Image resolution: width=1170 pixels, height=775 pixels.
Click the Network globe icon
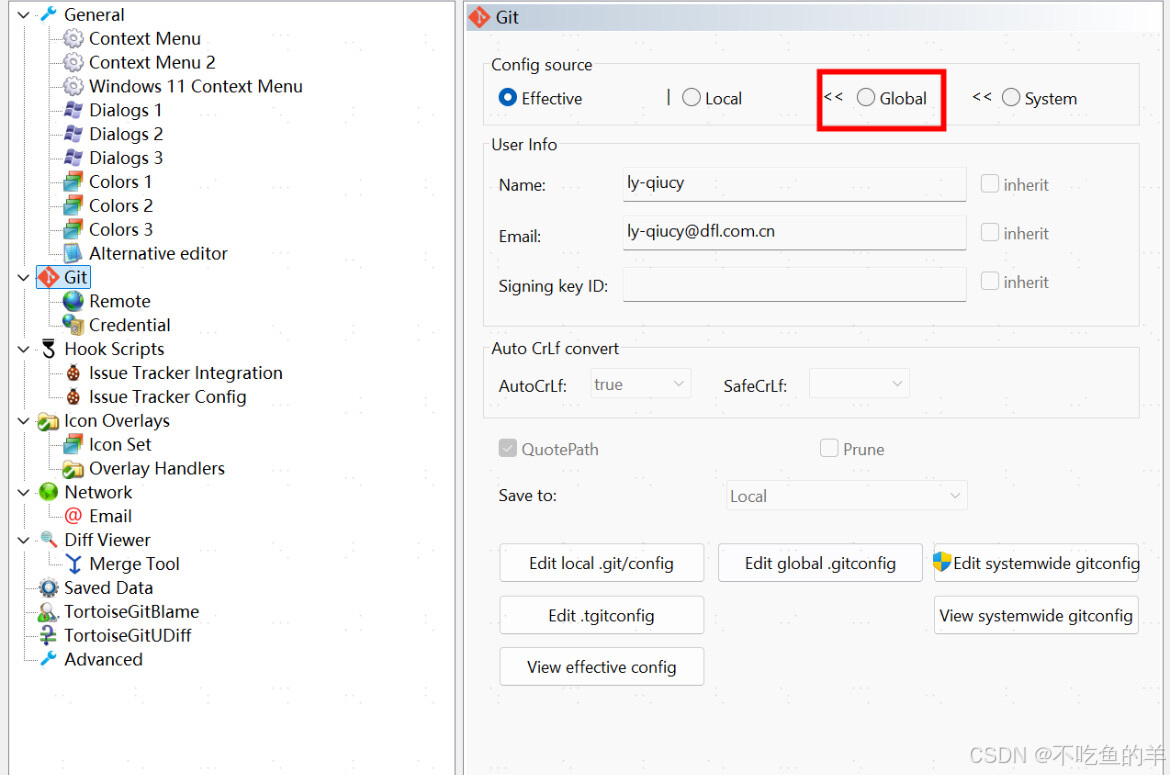pyautogui.click(x=49, y=492)
